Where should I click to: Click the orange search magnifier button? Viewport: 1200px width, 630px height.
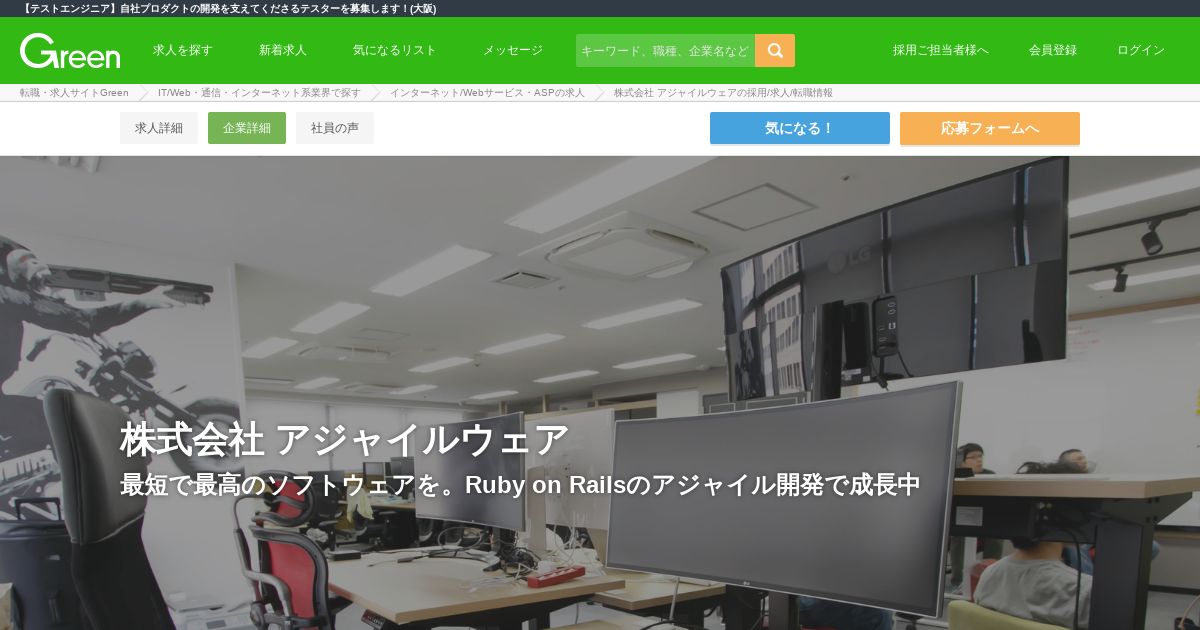(x=775, y=50)
